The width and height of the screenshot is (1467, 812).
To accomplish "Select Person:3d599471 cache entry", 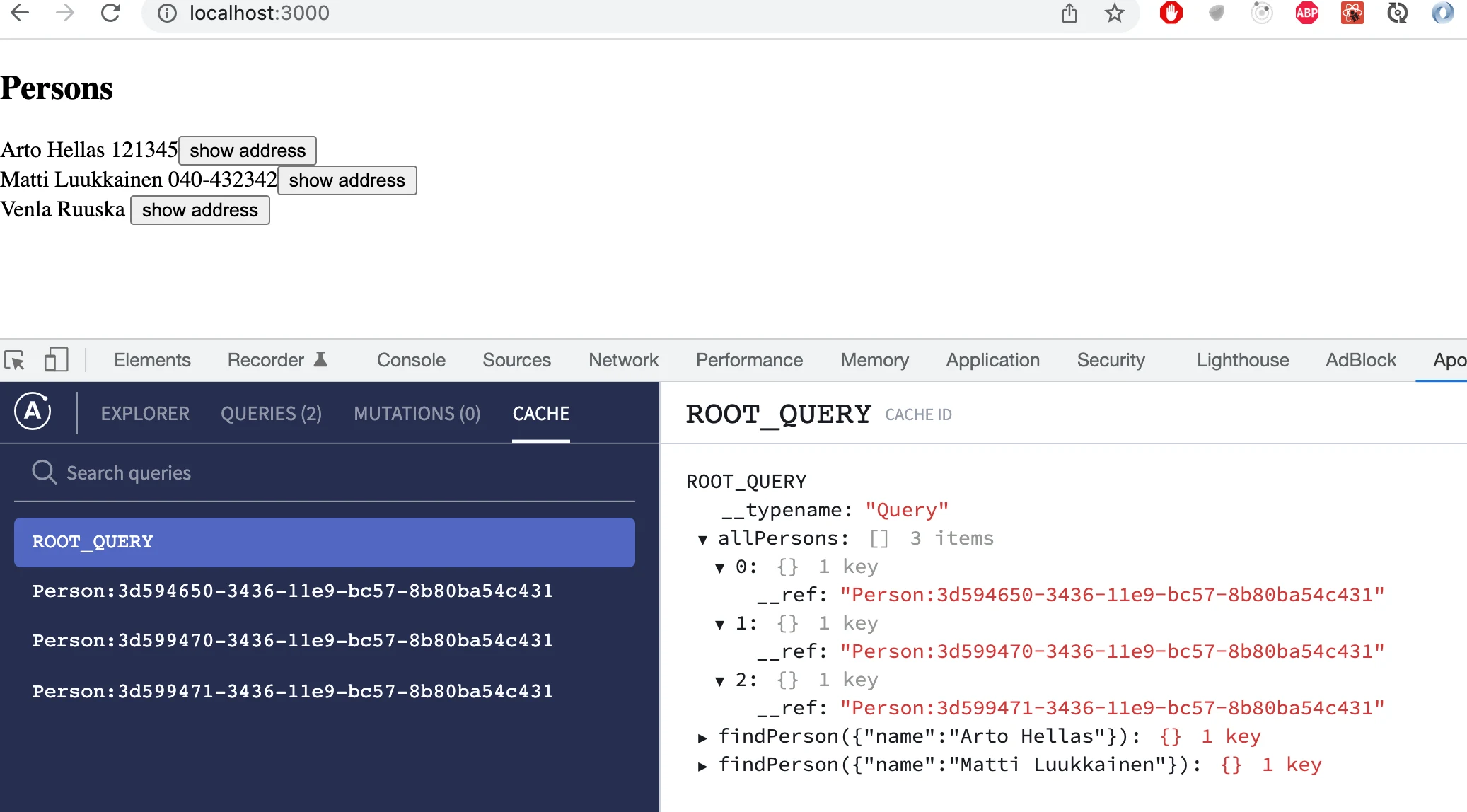I will (325, 692).
